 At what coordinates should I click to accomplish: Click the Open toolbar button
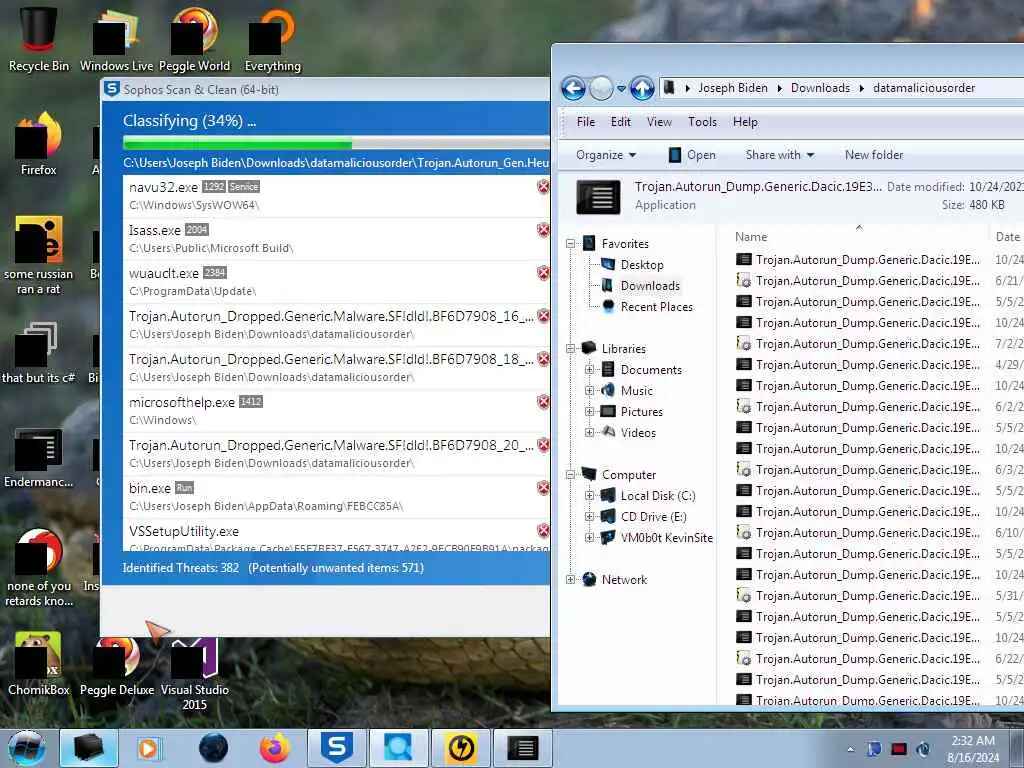click(692, 155)
